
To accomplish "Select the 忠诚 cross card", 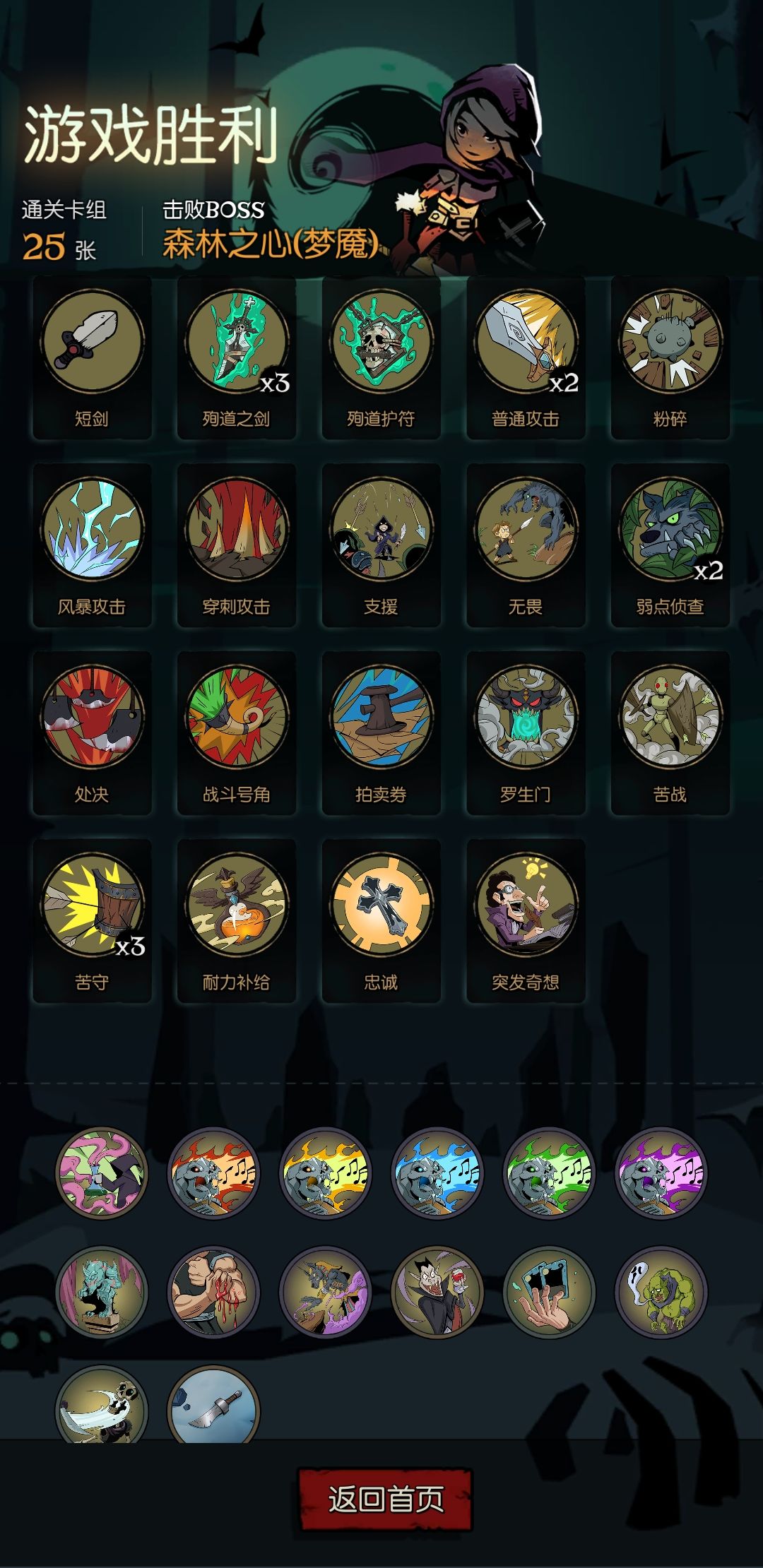I will point(381,921).
